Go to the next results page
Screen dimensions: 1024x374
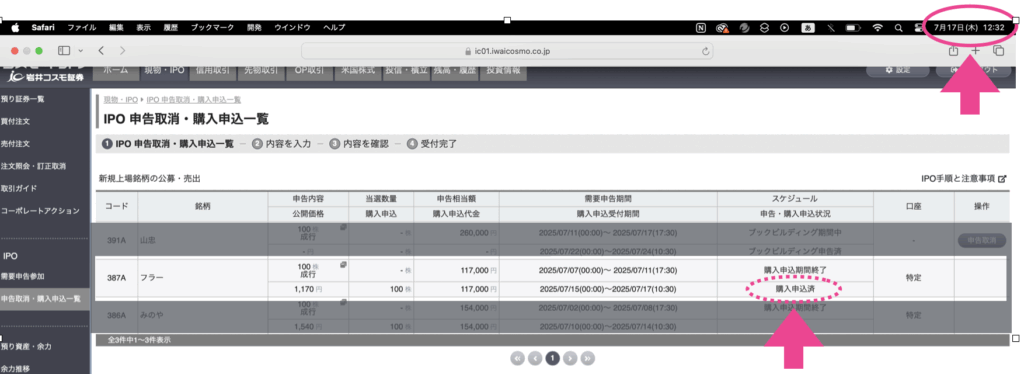(570, 358)
